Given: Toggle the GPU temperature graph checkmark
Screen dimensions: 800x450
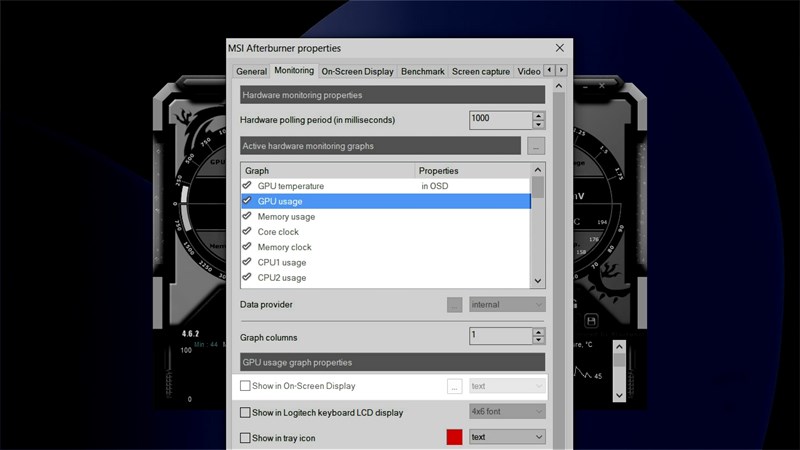Looking at the screenshot, I should (247, 185).
